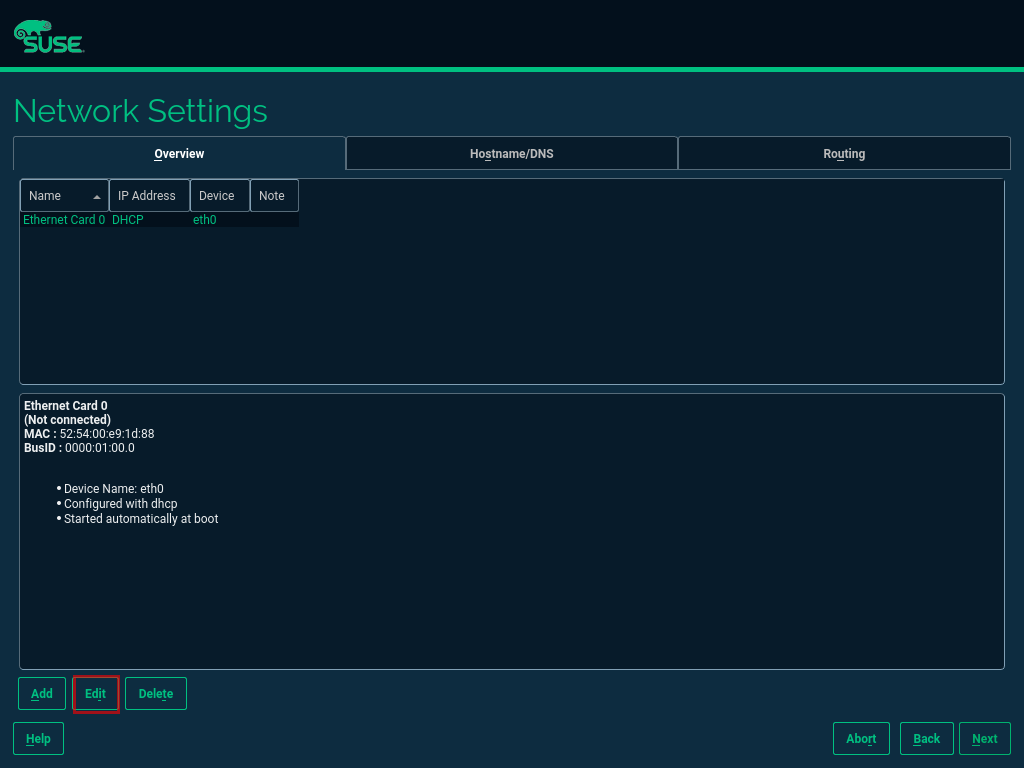Viewport: 1024px width, 768px height.
Task: Sort devices by IP Address column
Action: (148, 195)
